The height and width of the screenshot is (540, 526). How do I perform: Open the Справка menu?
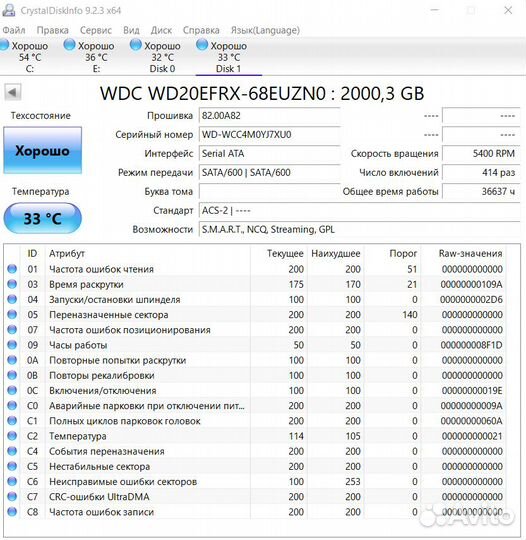click(x=201, y=30)
